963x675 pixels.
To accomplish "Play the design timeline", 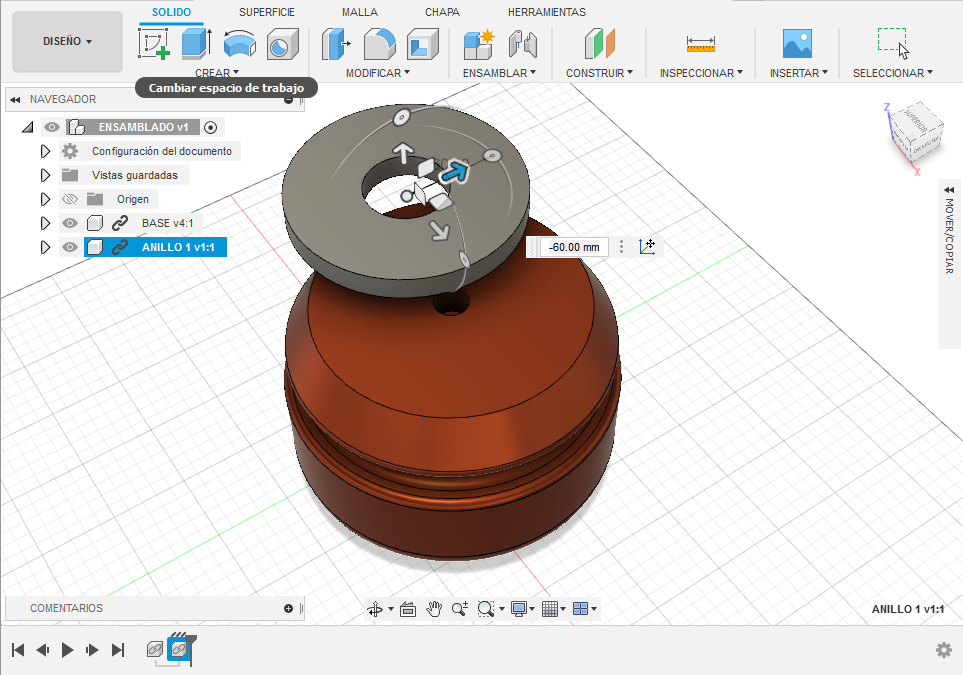I will tap(68, 650).
